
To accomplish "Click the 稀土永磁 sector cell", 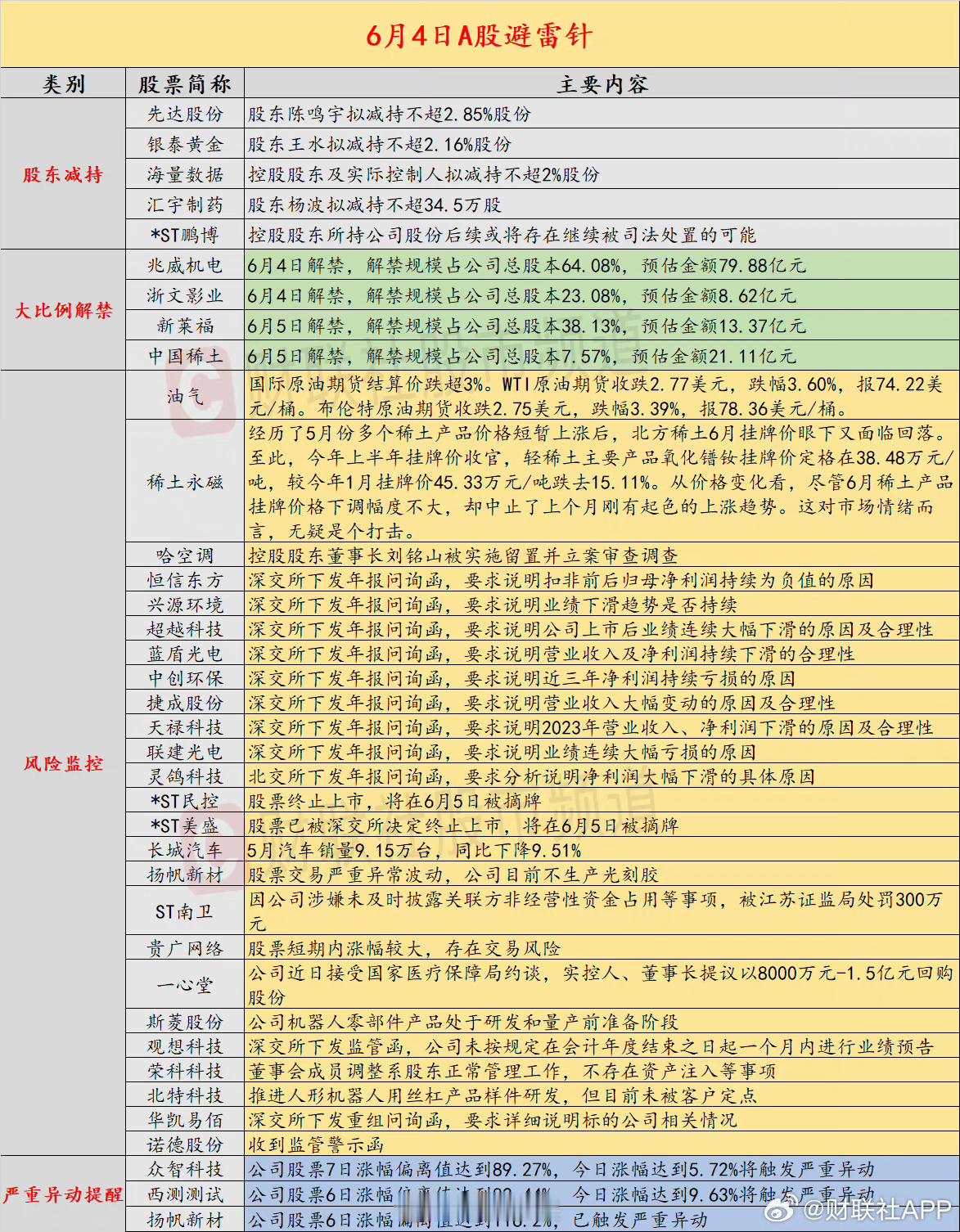I will click(185, 482).
